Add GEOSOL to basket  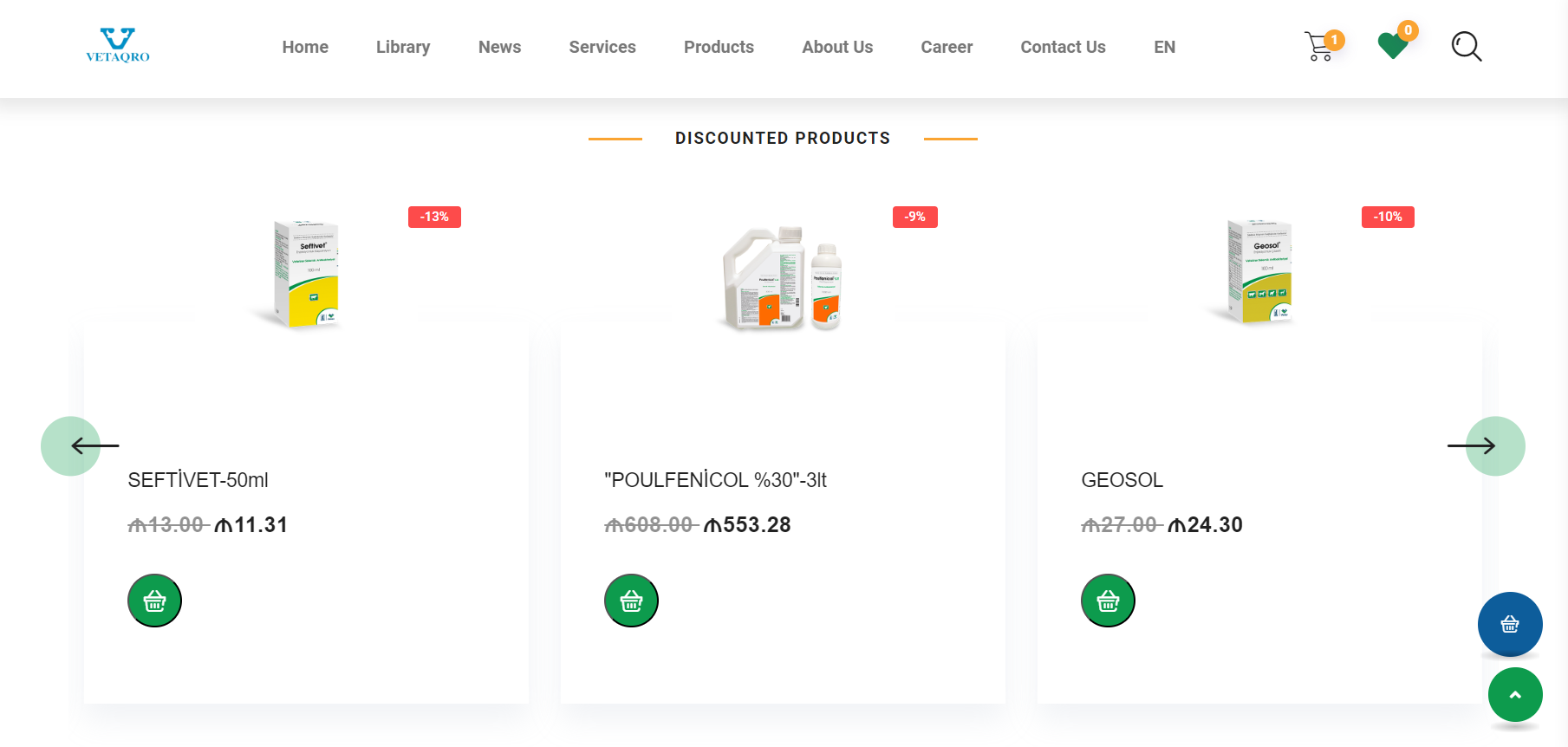[1108, 601]
